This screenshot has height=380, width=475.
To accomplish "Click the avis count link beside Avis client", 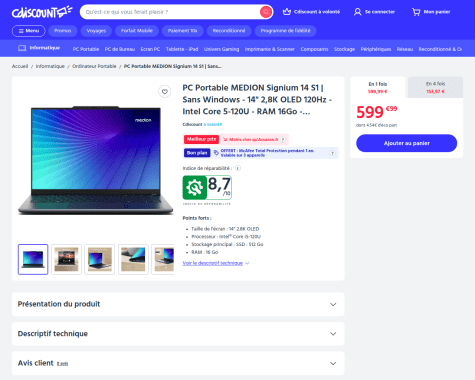I will [62, 364].
